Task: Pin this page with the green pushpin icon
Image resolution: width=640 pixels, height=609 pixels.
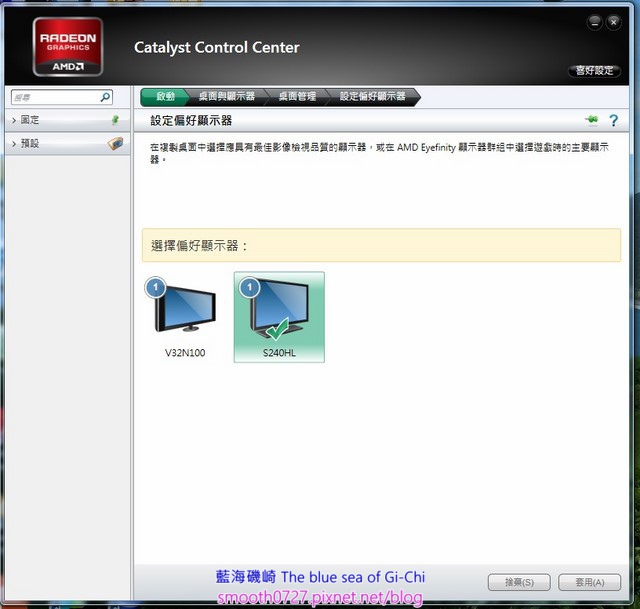Action: pos(591,120)
